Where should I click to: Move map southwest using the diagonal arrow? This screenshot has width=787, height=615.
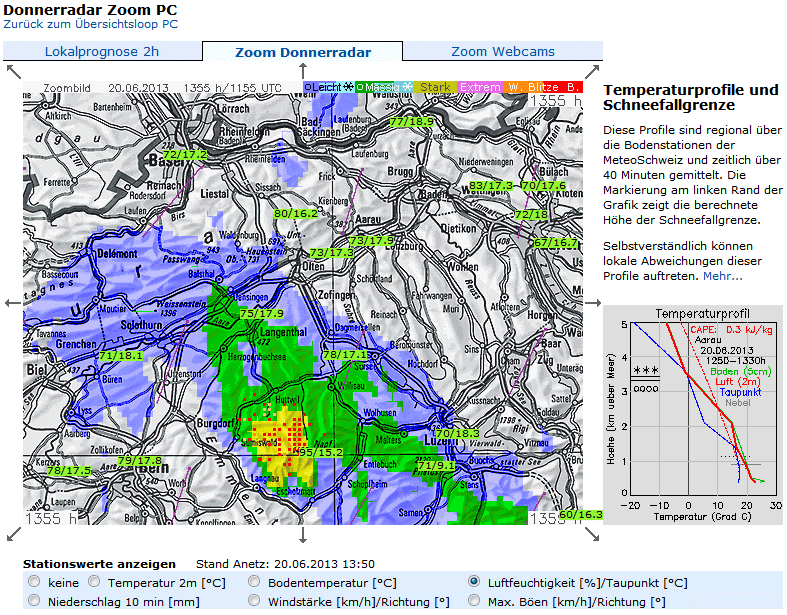pos(14,534)
